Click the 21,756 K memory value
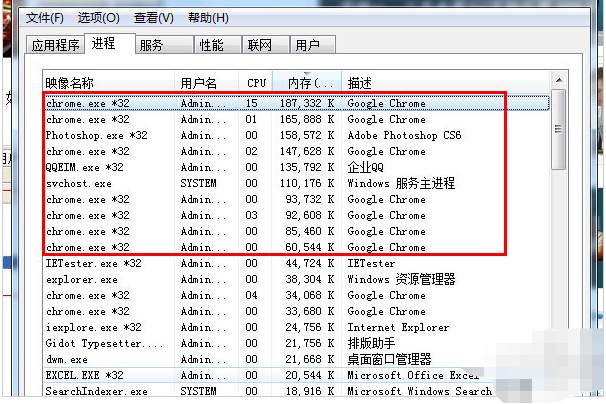The width and height of the screenshot is (606, 404). 310,343
